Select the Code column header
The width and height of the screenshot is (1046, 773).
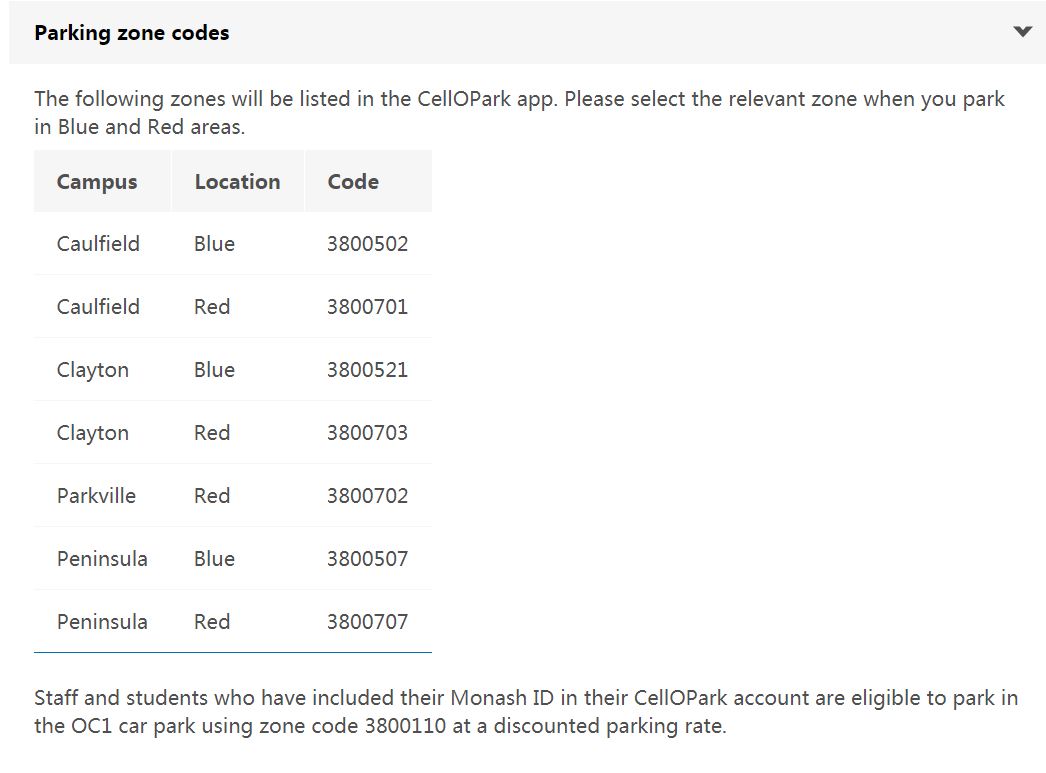click(x=353, y=181)
